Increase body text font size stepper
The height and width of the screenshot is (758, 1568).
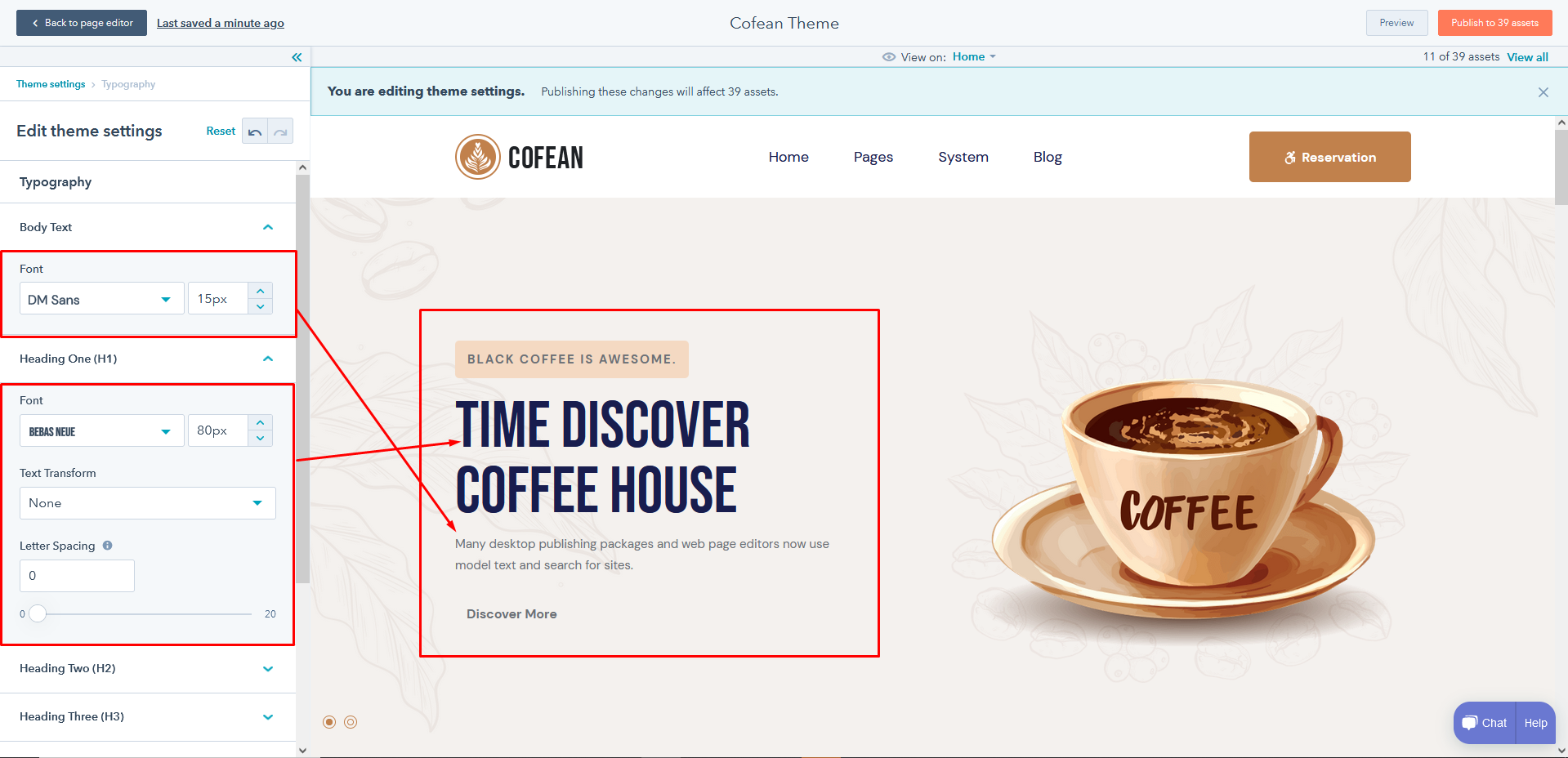(x=260, y=291)
